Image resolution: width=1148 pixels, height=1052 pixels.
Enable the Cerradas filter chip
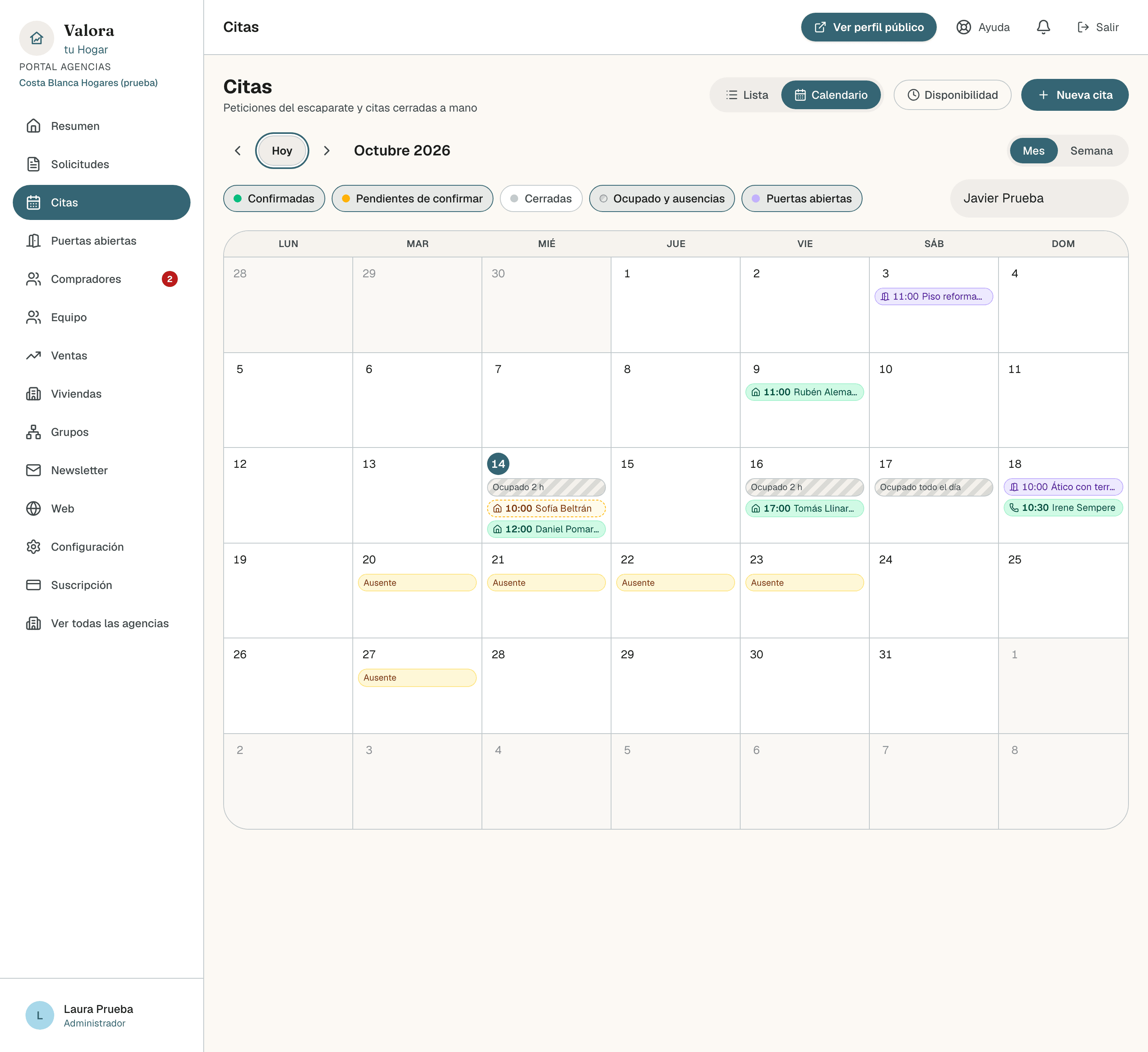(541, 198)
